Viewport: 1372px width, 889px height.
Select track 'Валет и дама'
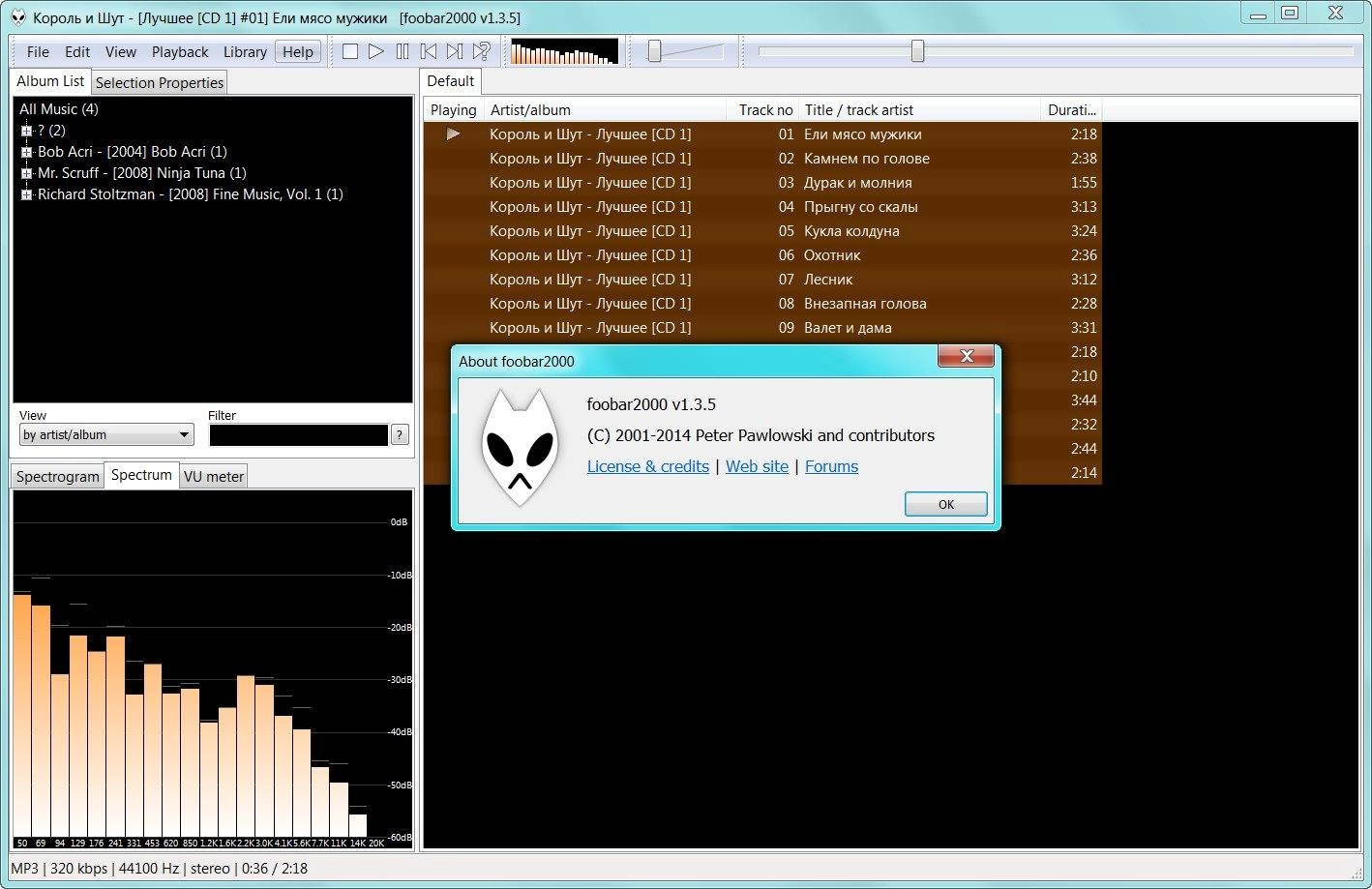click(x=763, y=328)
